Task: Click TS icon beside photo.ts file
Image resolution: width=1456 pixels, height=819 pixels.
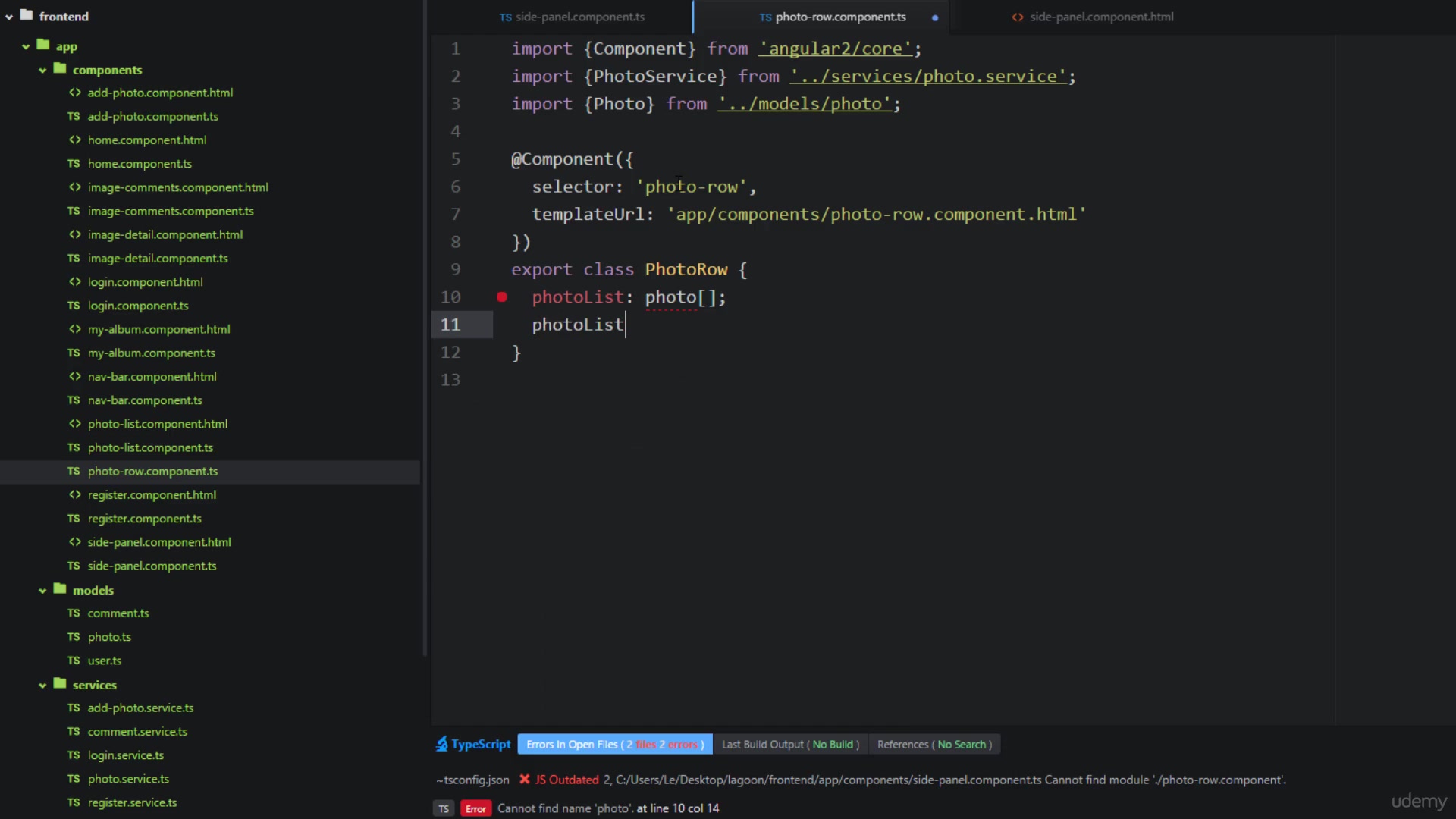Action: point(74,637)
